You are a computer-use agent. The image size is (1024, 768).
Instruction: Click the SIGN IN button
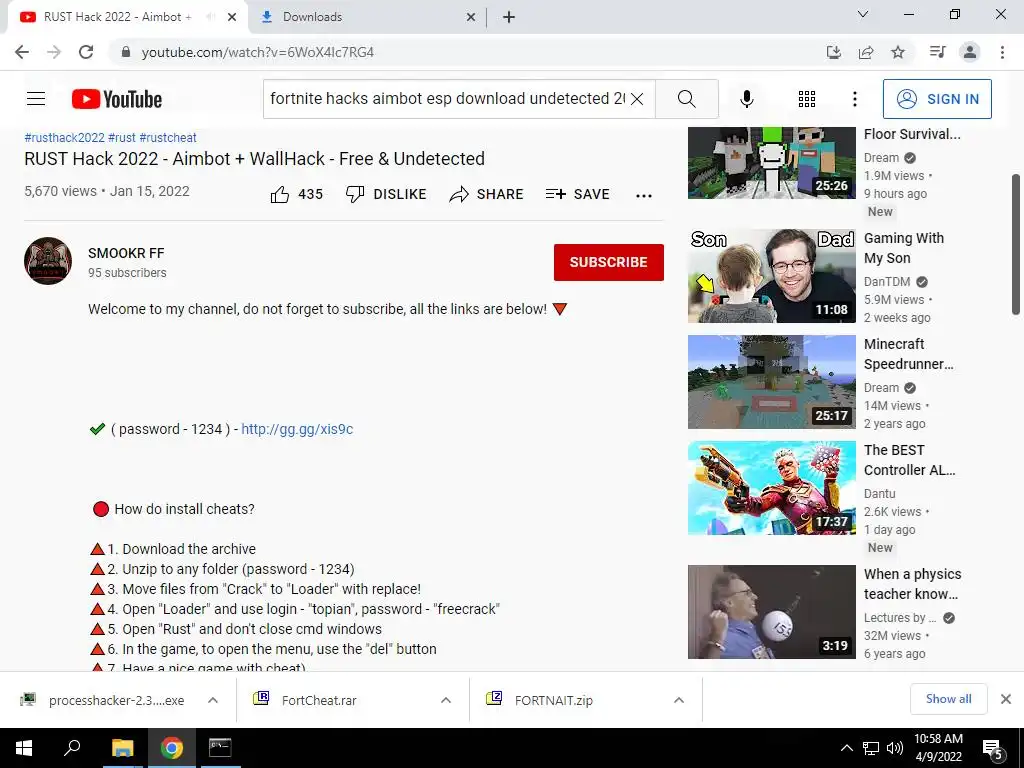click(x=937, y=99)
